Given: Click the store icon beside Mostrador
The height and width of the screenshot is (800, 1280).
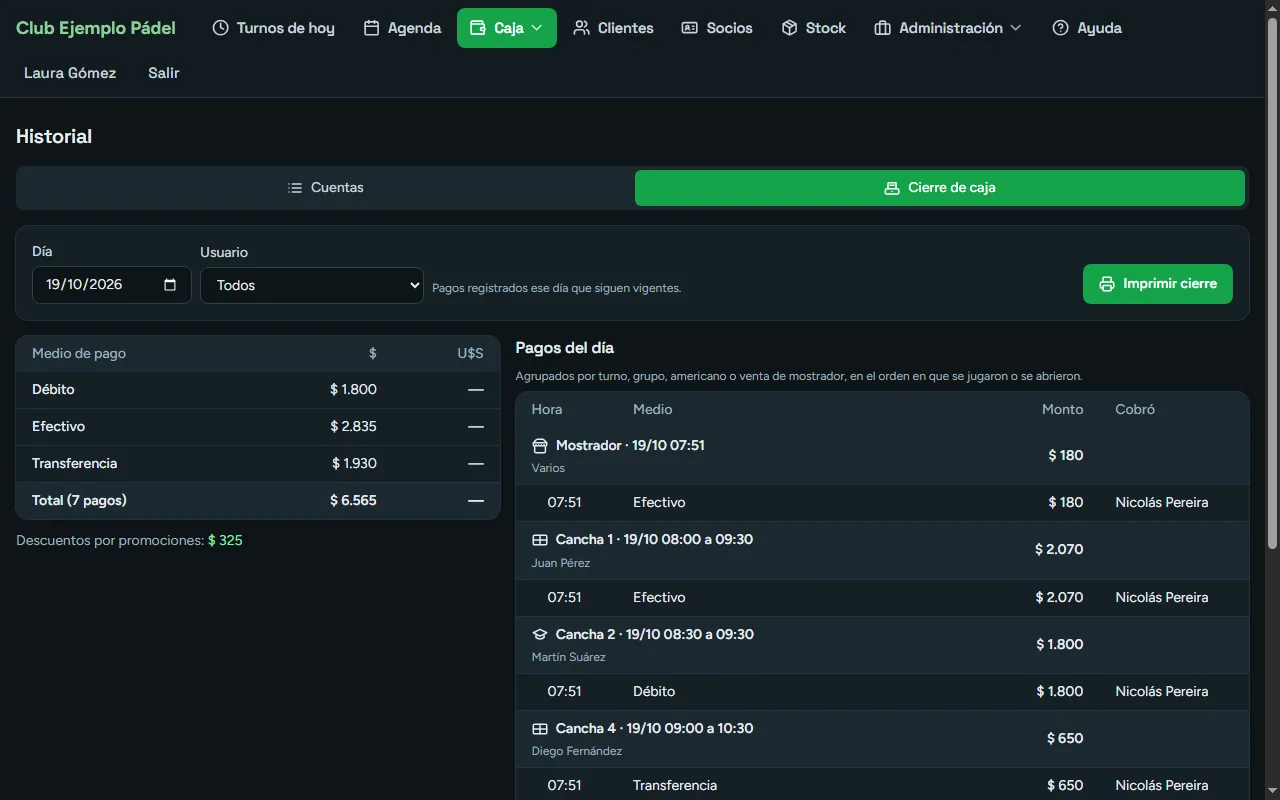Looking at the screenshot, I should 540,446.
